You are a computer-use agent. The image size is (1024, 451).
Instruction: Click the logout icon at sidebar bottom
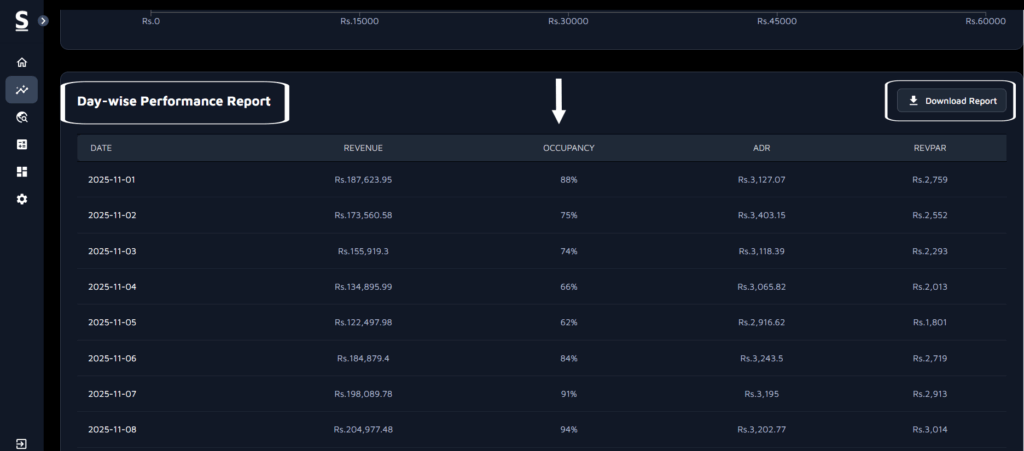click(22, 443)
